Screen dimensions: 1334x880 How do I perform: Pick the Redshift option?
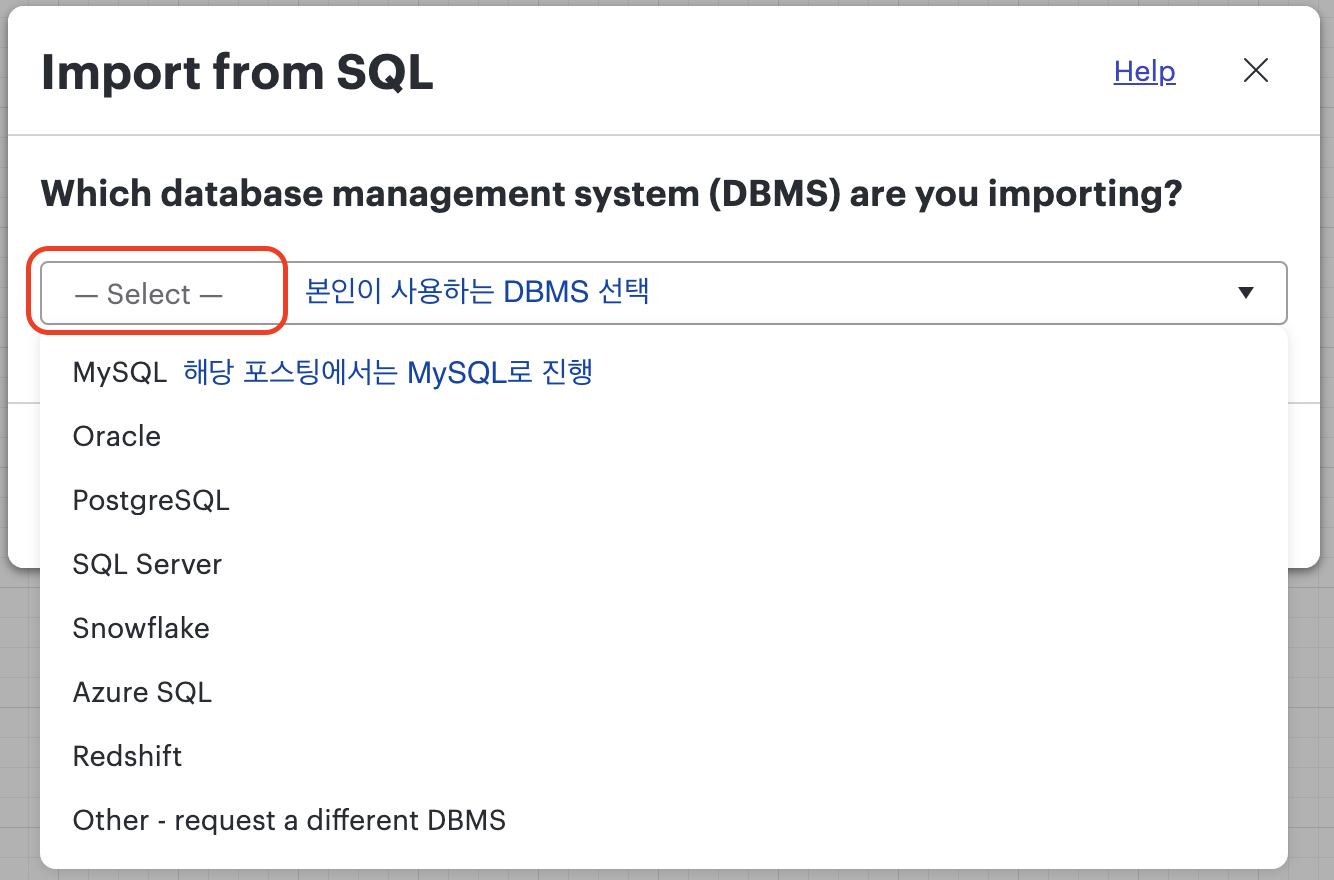[663, 756]
